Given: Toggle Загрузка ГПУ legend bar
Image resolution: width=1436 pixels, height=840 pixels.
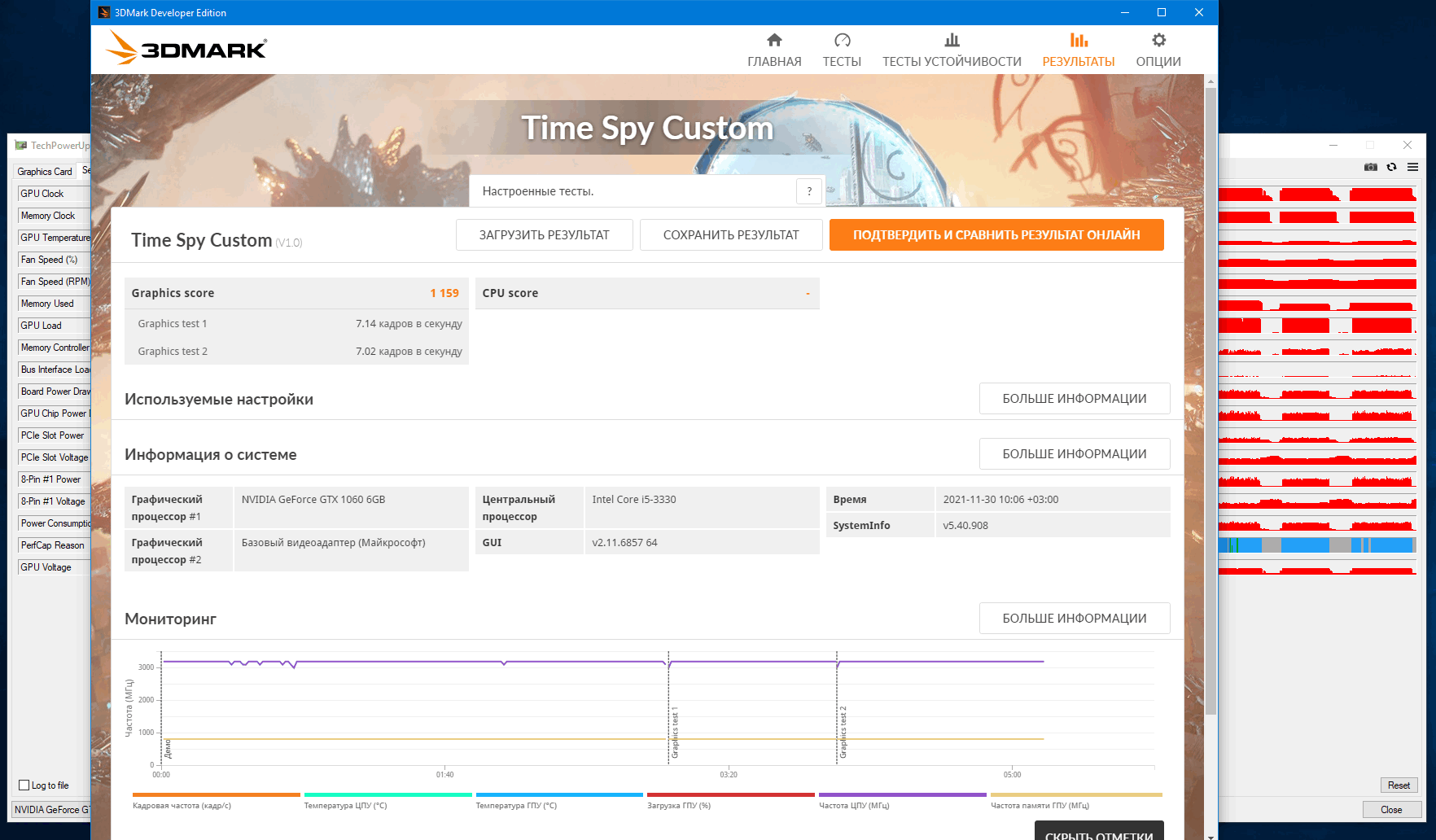Looking at the screenshot, I should click(731, 795).
